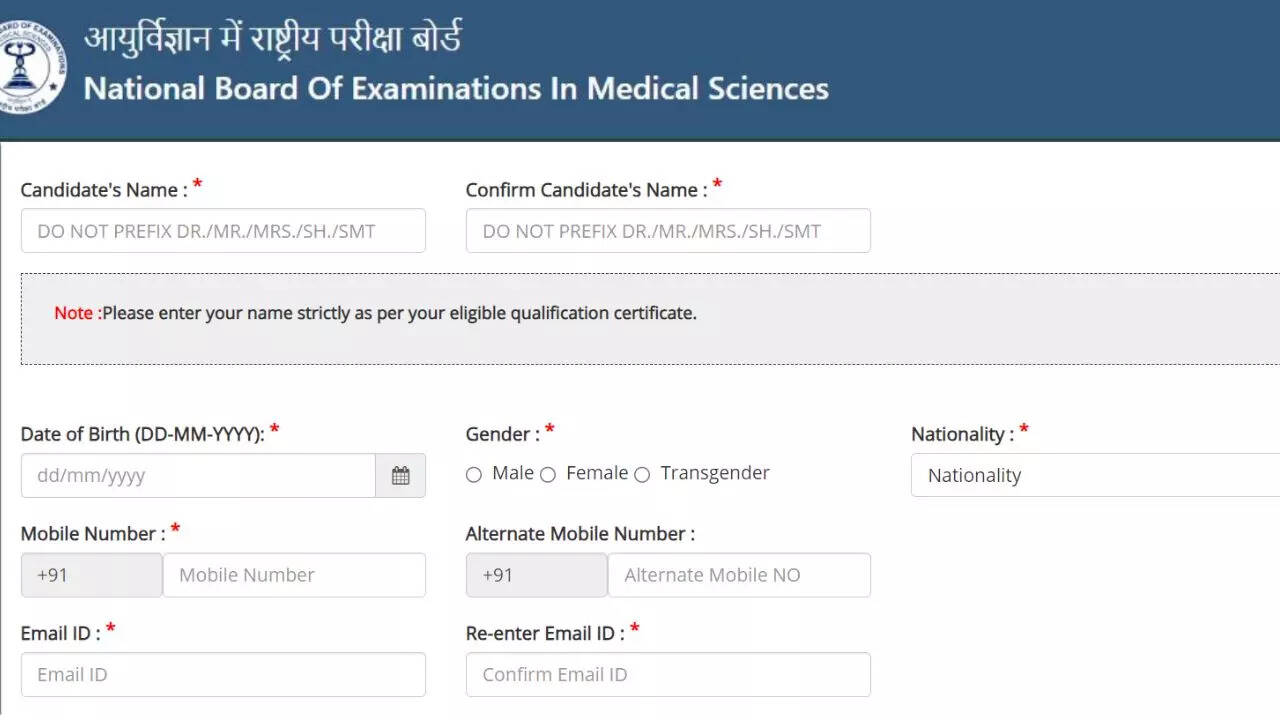This screenshot has height=720, width=1280.
Task: Click the +91 code box for Alternate Mobile
Action: click(x=536, y=575)
